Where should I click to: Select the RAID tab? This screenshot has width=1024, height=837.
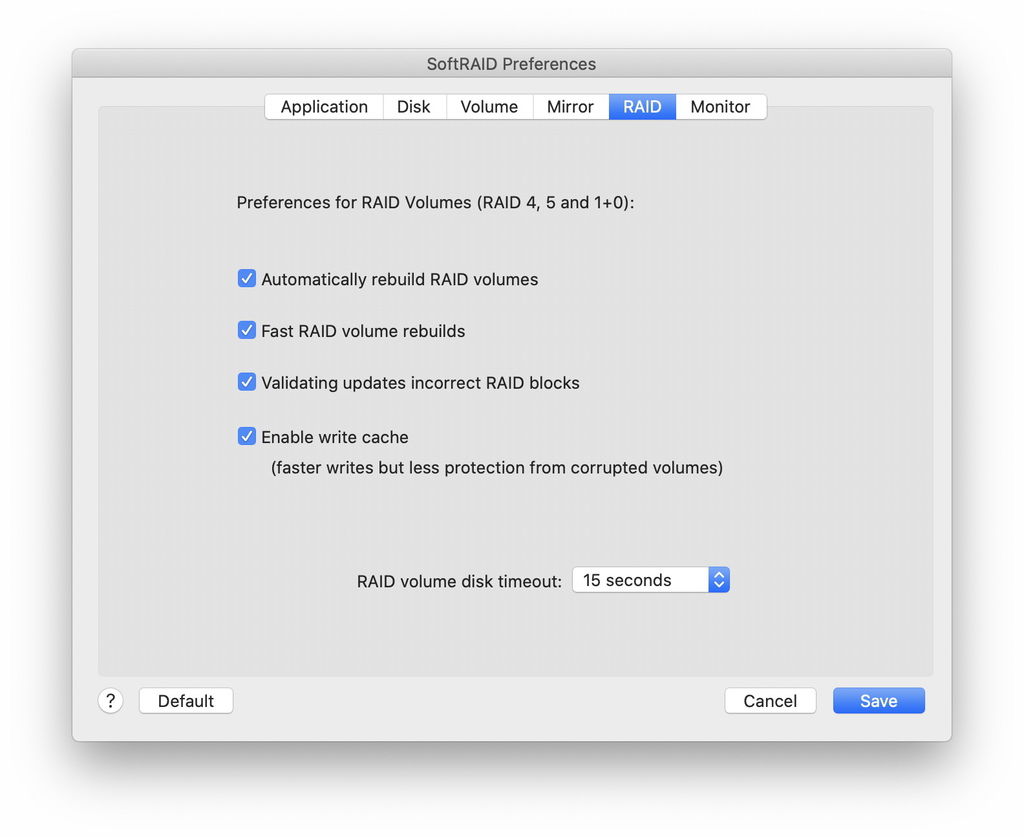642,106
